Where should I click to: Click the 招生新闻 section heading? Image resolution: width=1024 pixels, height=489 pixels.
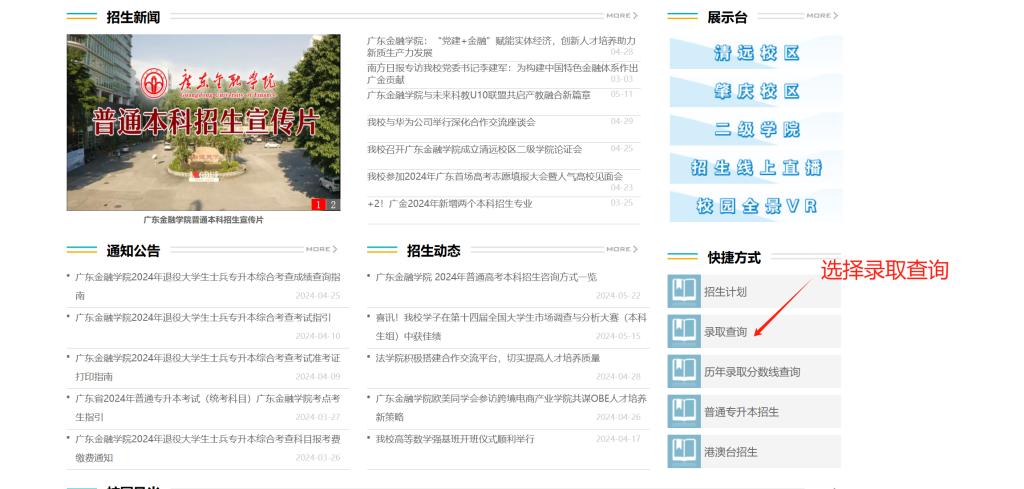click(133, 17)
